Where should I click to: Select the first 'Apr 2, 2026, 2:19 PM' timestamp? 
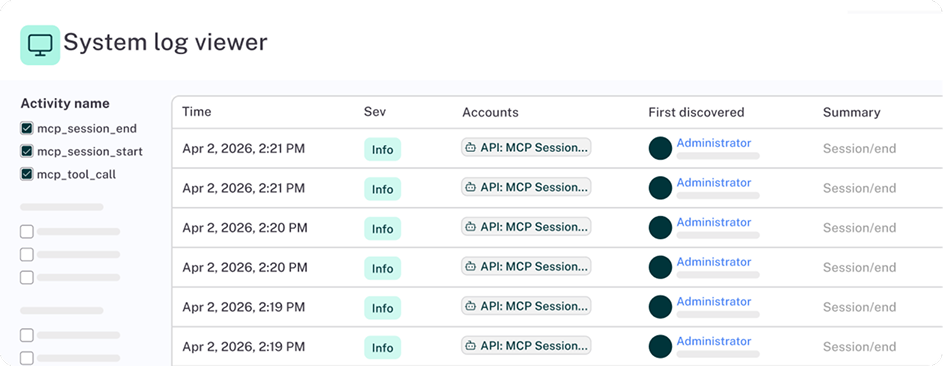point(244,307)
